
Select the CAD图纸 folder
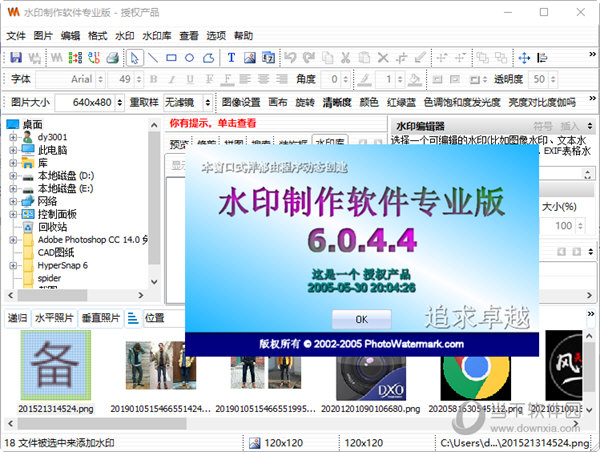(56, 253)
